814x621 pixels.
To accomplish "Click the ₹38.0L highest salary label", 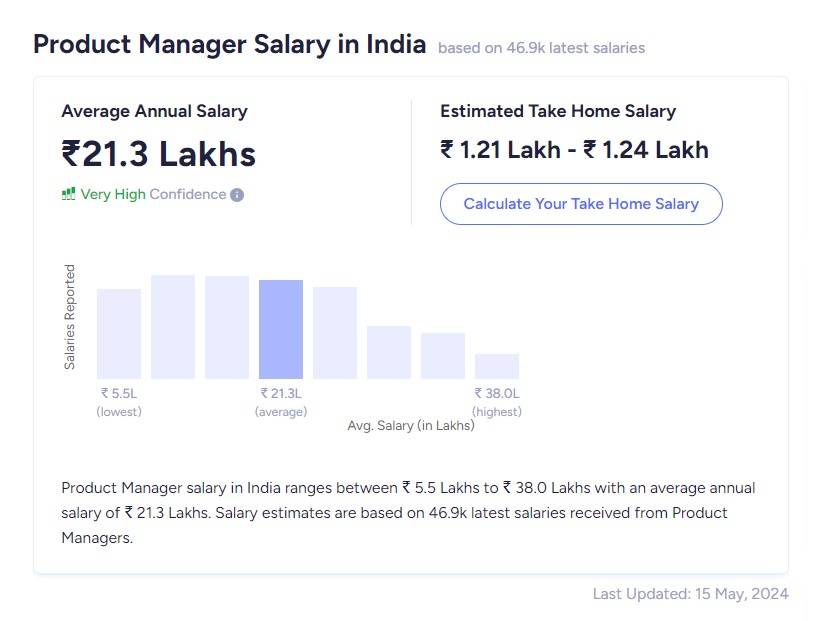I will tap(497, 393).
